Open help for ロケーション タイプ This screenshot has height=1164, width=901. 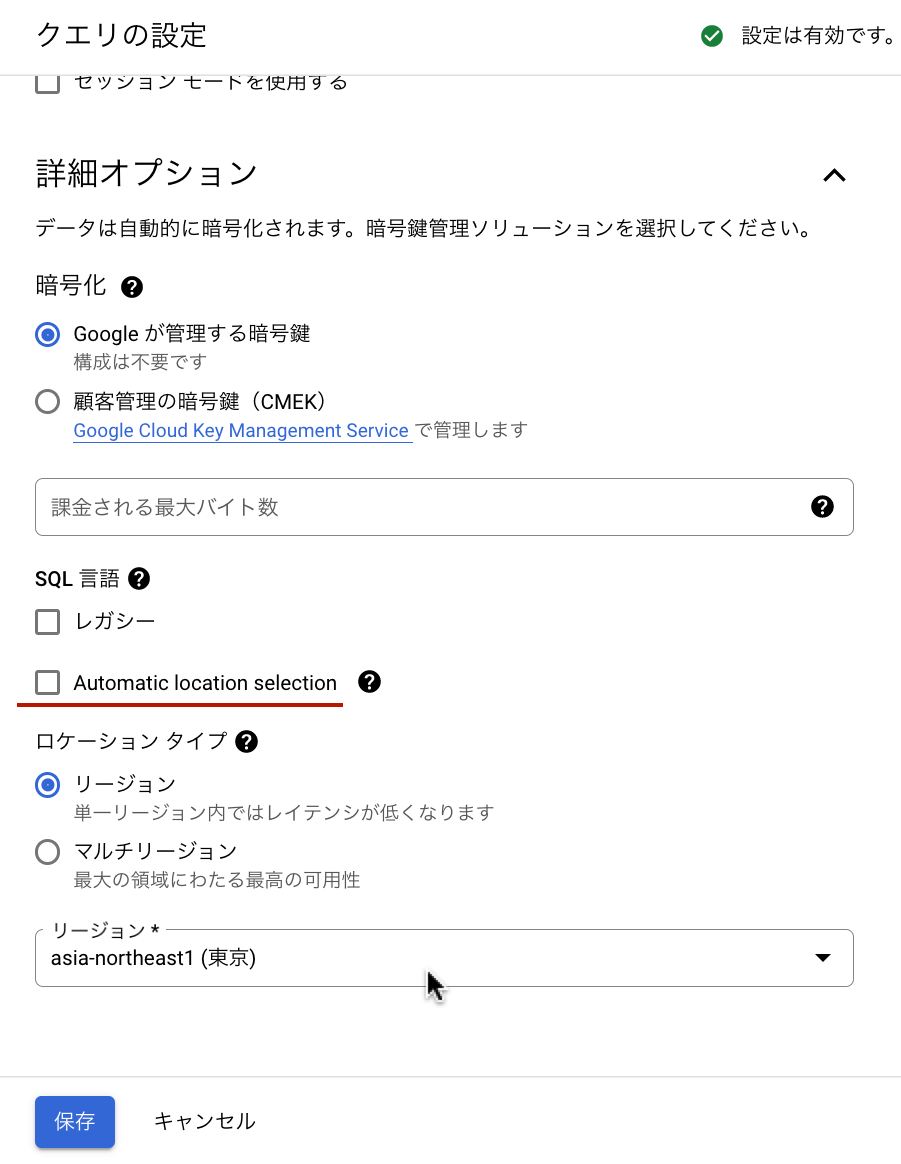[245, 741]
